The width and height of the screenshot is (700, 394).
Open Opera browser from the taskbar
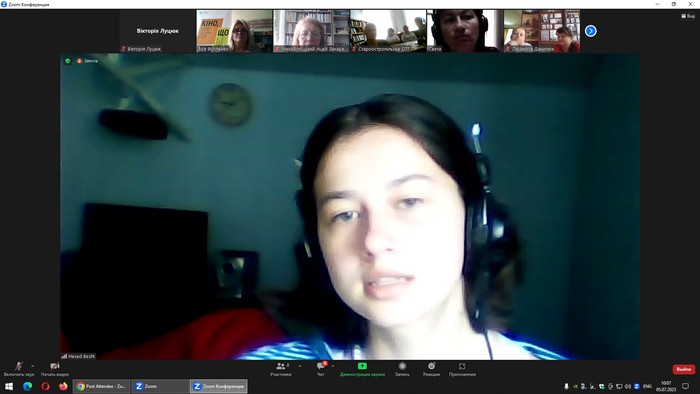coord(46,386)
